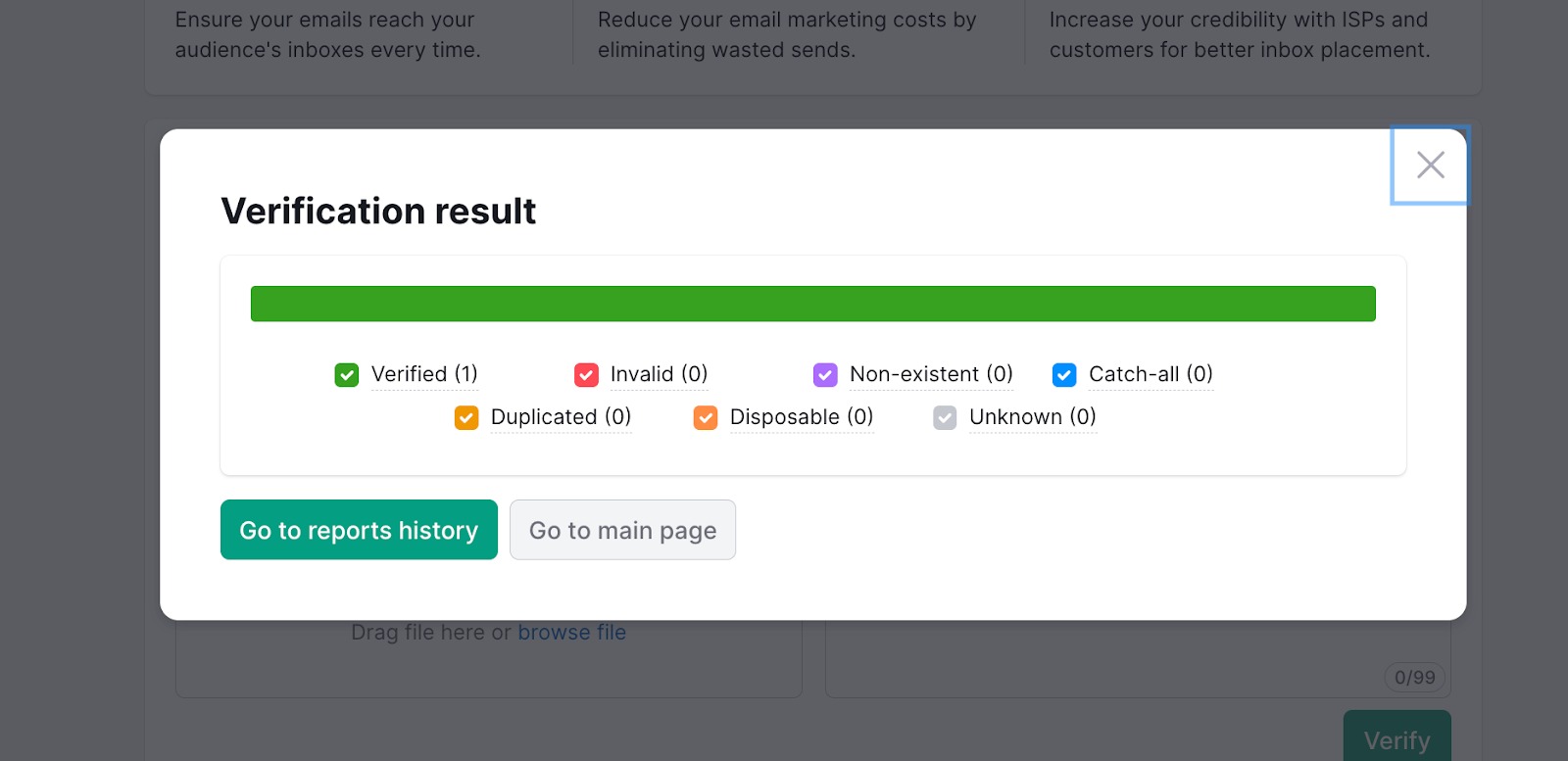Click the Catch-all (0) label
The image size is (1568, 761).
[x=1151, y=374]
